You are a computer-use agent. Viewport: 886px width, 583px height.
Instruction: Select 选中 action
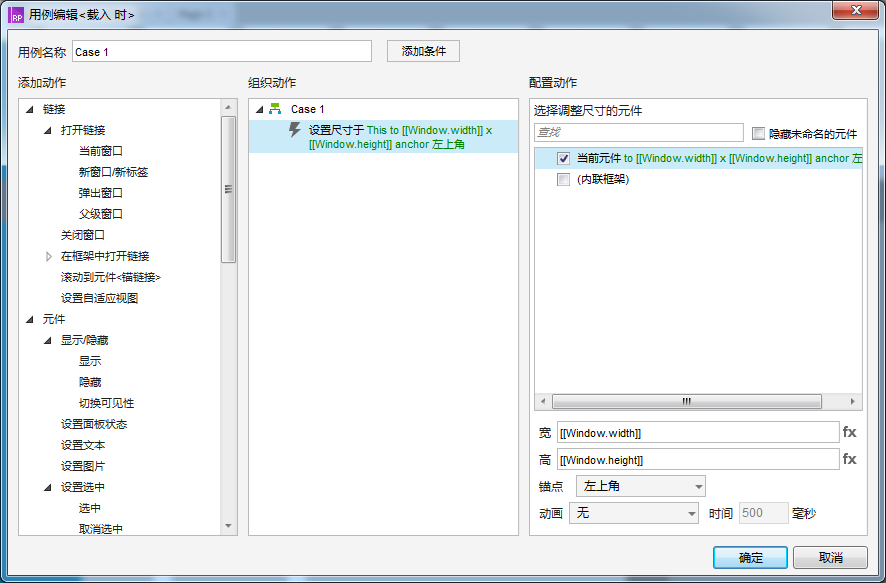[x=90, y=508]
